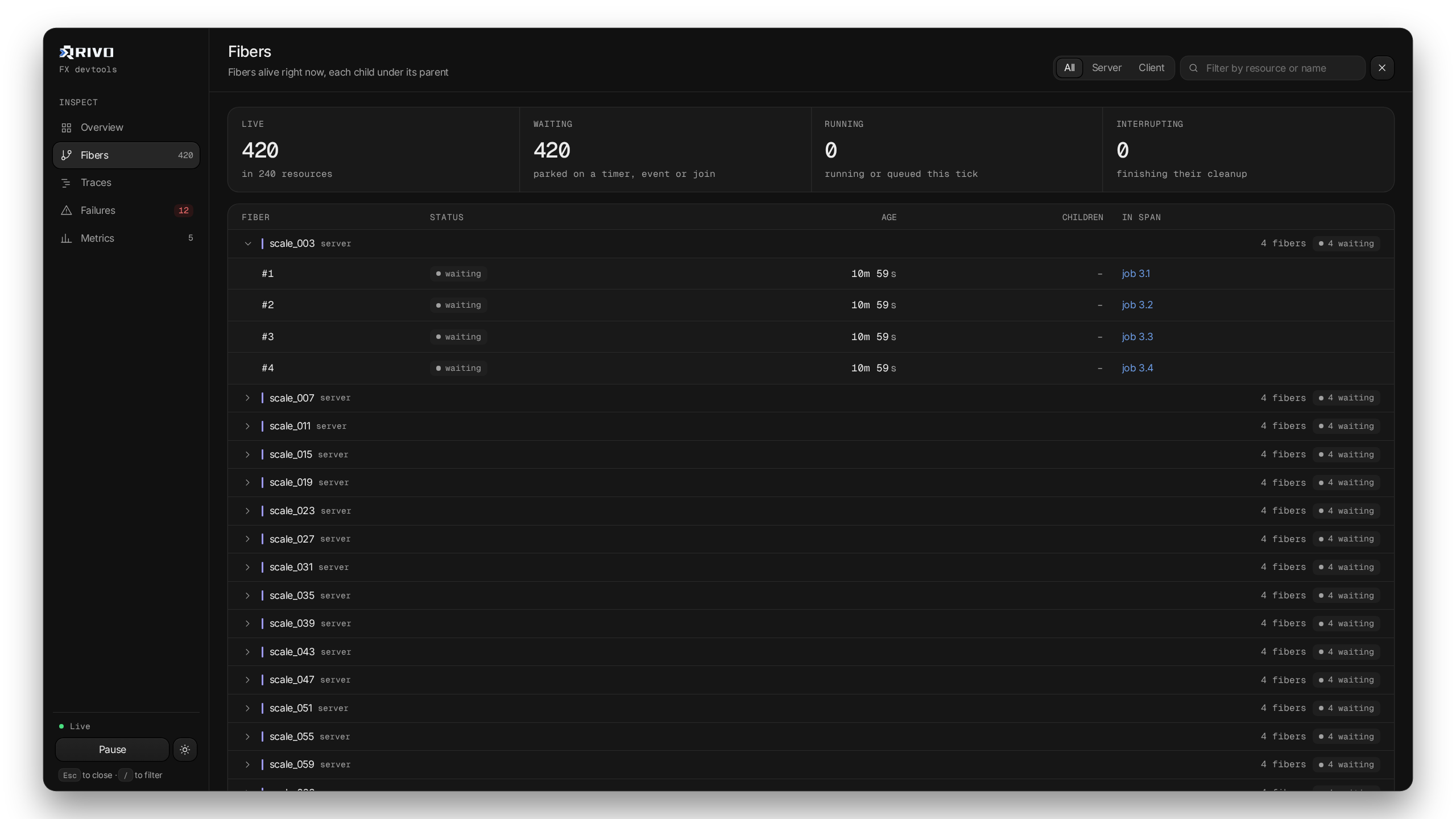
Task: Click the 4 waiting badge on scale_051
Action: tap(1346, 708)
